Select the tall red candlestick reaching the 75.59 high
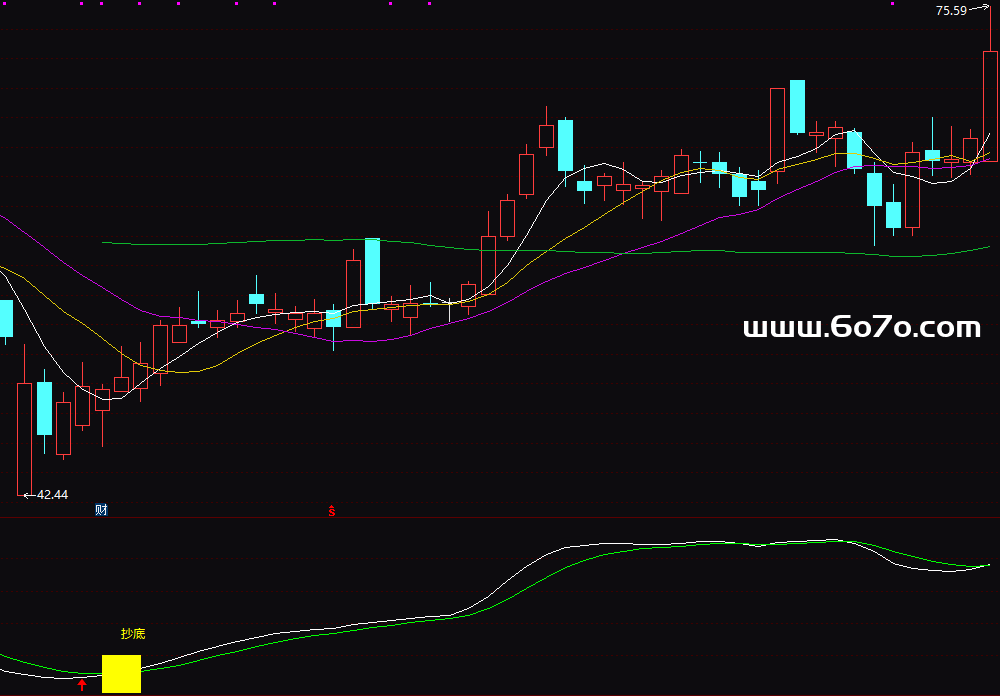The width and height of the screenshot is (1000, 696). pyautogui.click(x=990, y=84)
